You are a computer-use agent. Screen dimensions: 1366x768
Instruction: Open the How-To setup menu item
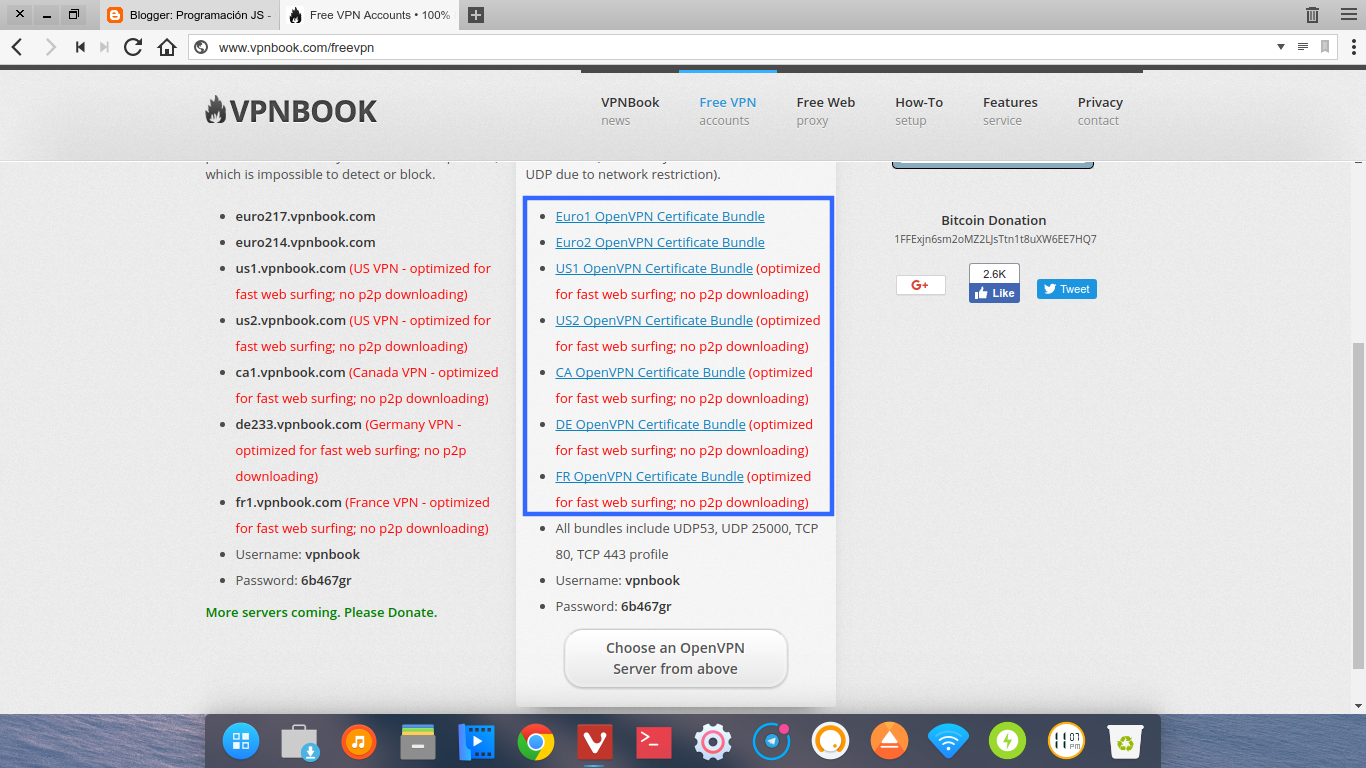click(x=919, y=111)
